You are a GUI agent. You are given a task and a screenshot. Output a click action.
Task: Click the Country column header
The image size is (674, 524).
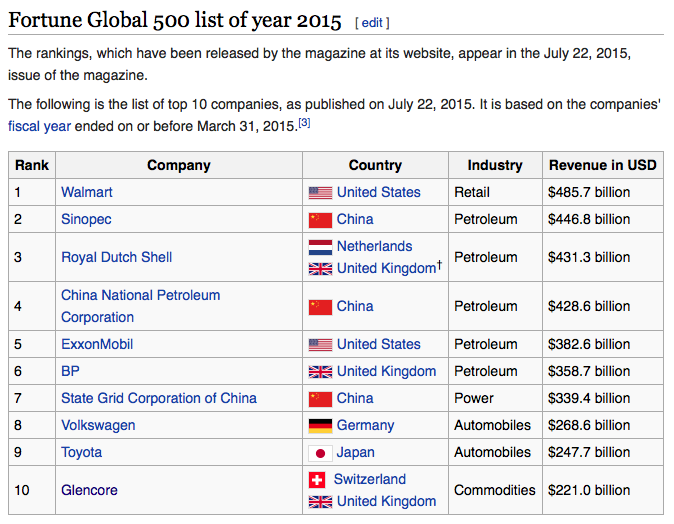(x=375, y=165)
